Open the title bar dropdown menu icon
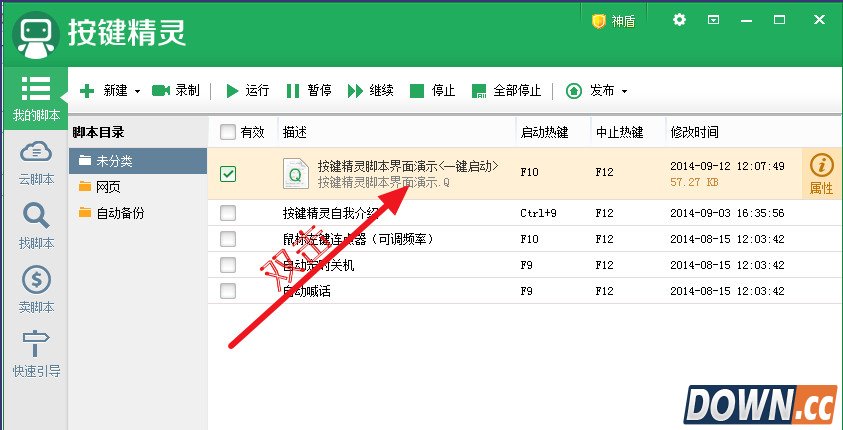843x430 pixels. point(713,20)
